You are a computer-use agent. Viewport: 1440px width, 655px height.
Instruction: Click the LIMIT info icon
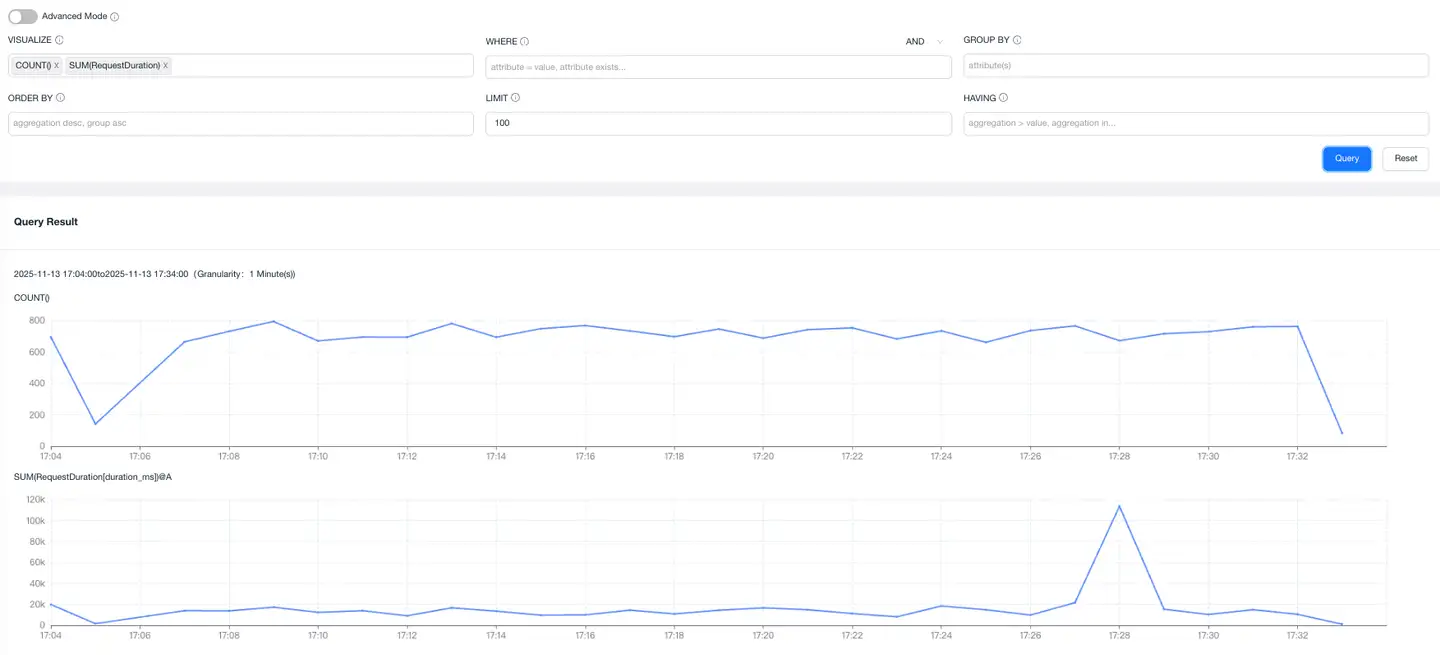[x=515, y=98]
